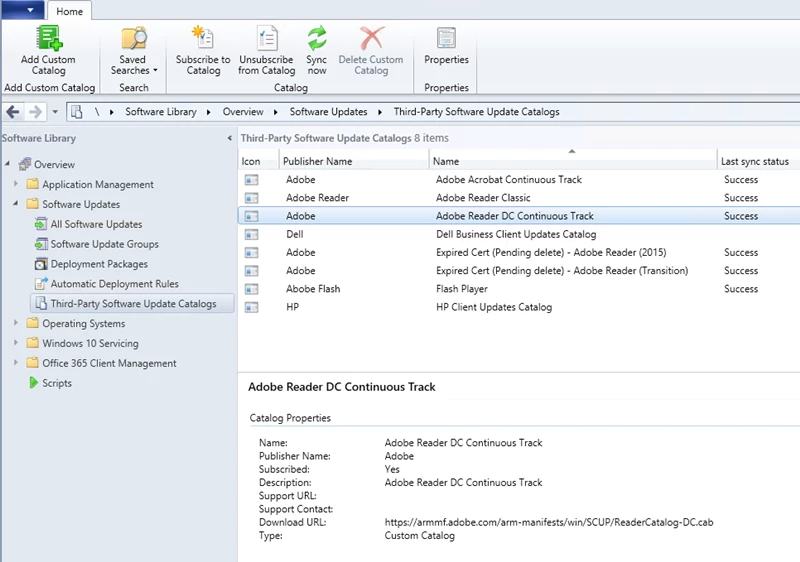Viewport: 800px width, 562px height.
Task: Select Overview in the tree
Action: pyautogui.click(x=54, y=165)
